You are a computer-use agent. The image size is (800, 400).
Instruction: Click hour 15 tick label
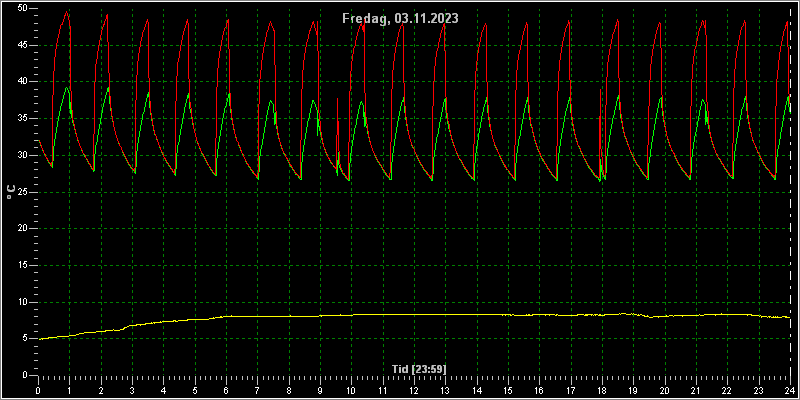508,390
